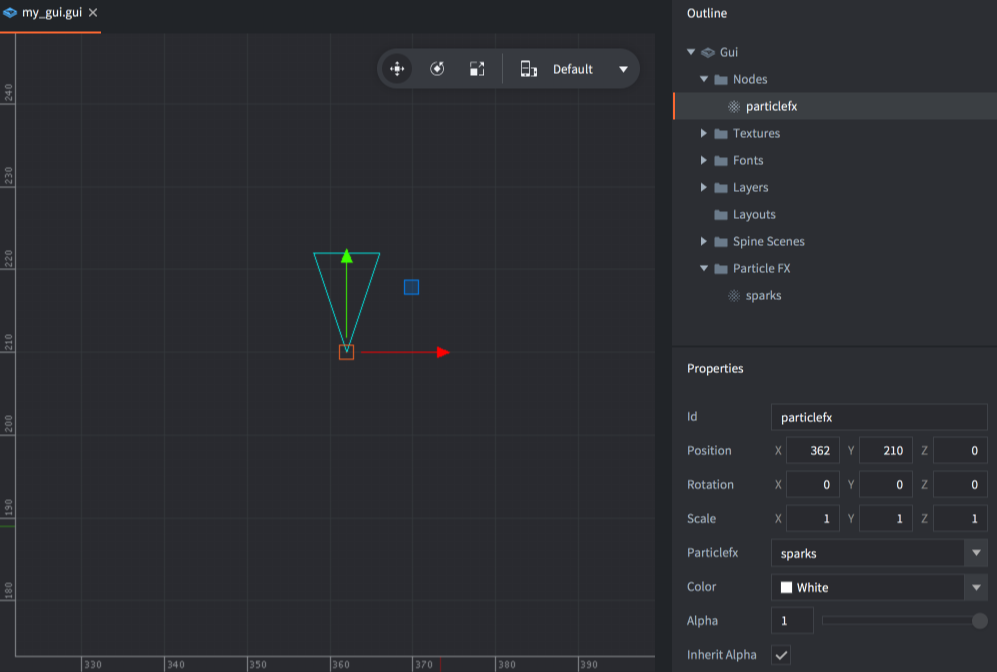Screen dimensions: 997x672
Task: Close the my_gui.gui tab
Action: 91,13
